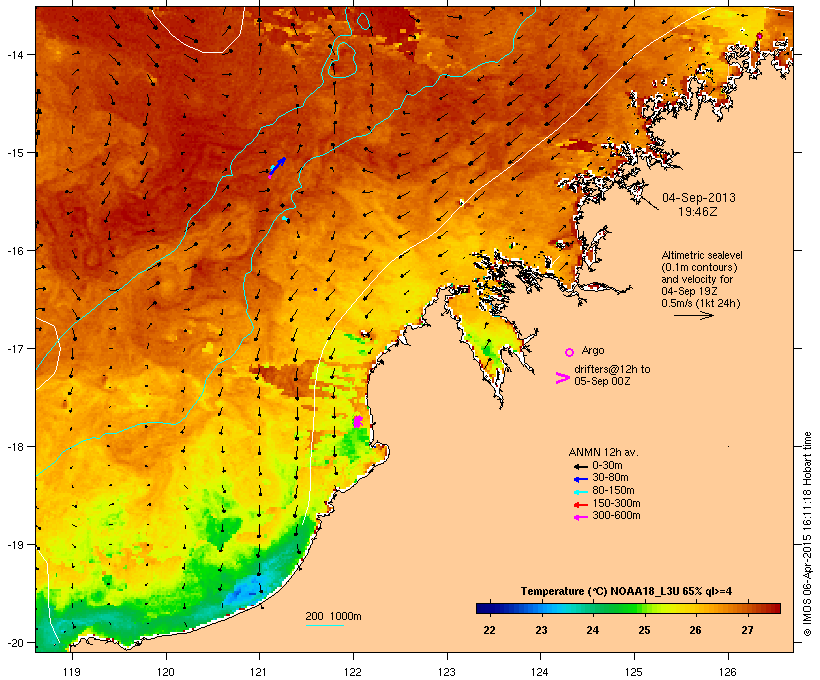Click the '04-Sep 19Z' caption line
This screenshot has height=680, width=820.
689,291
